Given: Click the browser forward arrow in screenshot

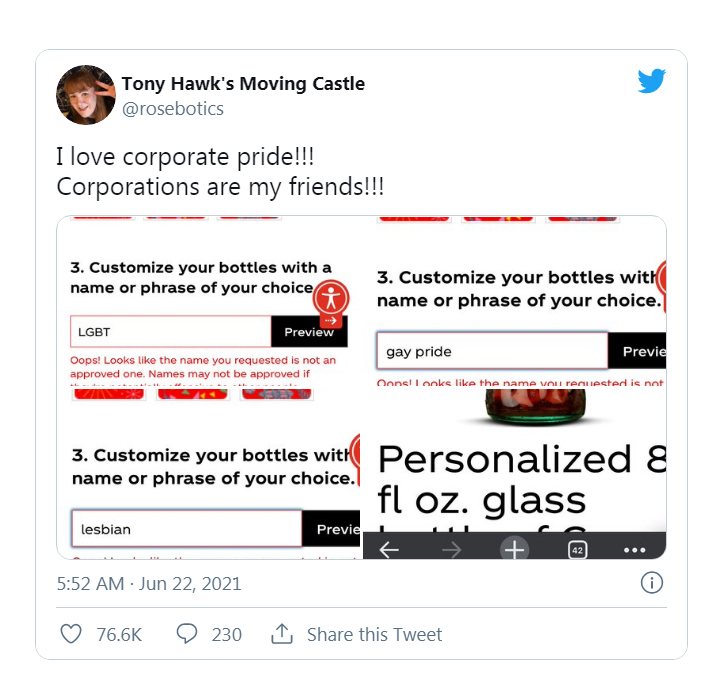Looking at the screenshot, I should [x=451, y=549].
